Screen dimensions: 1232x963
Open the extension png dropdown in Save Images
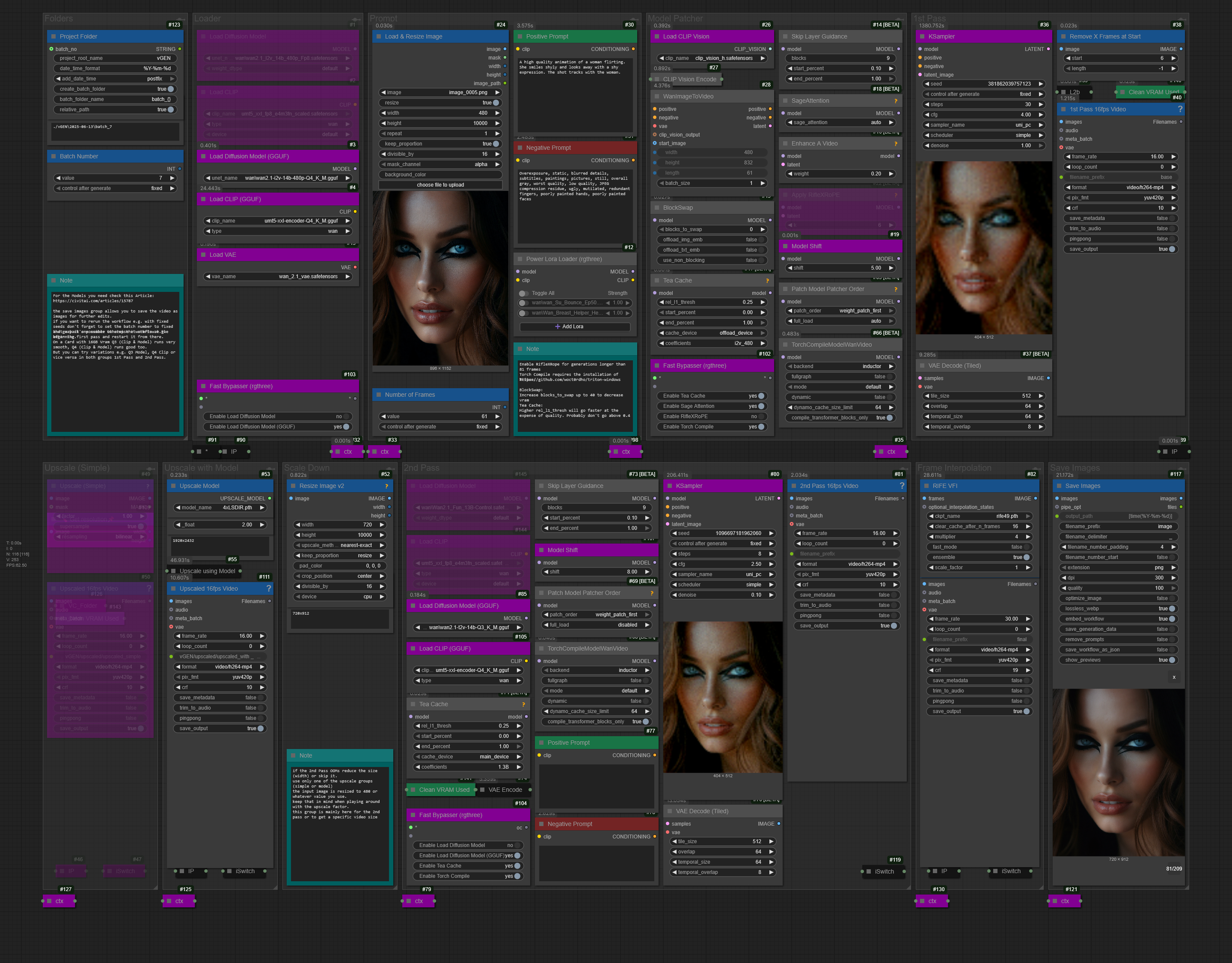click(1118, 568)
